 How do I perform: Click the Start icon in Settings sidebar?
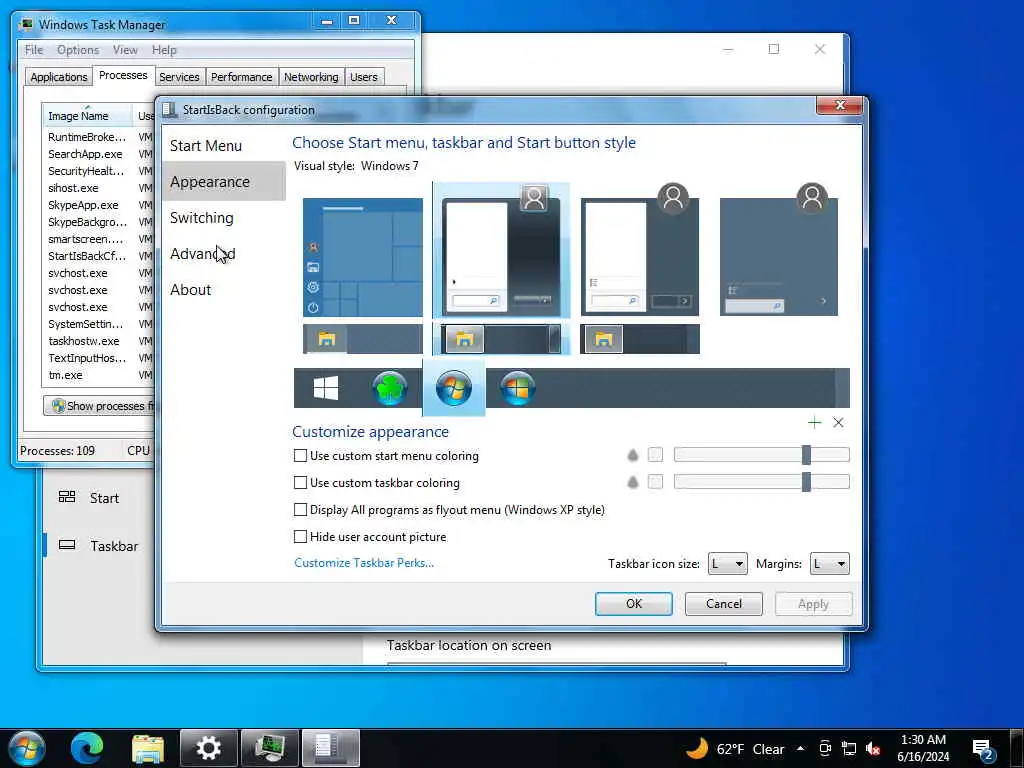67,497
